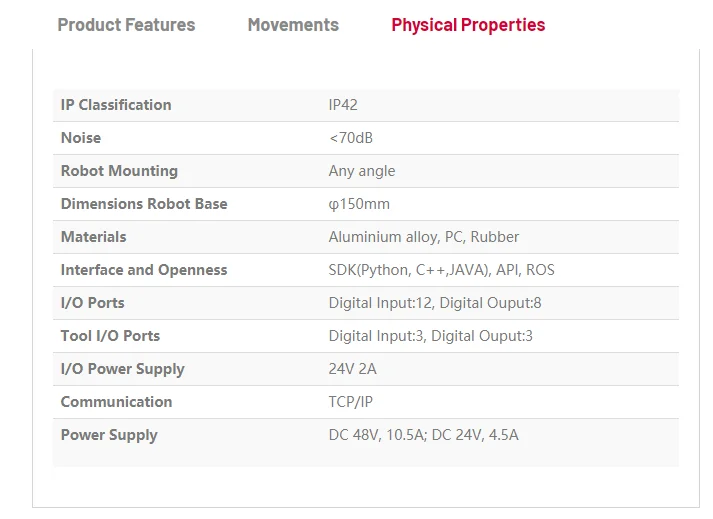Click the Interface and Openness label
Screen dimensions: 713x519
(x=144, y=270)
